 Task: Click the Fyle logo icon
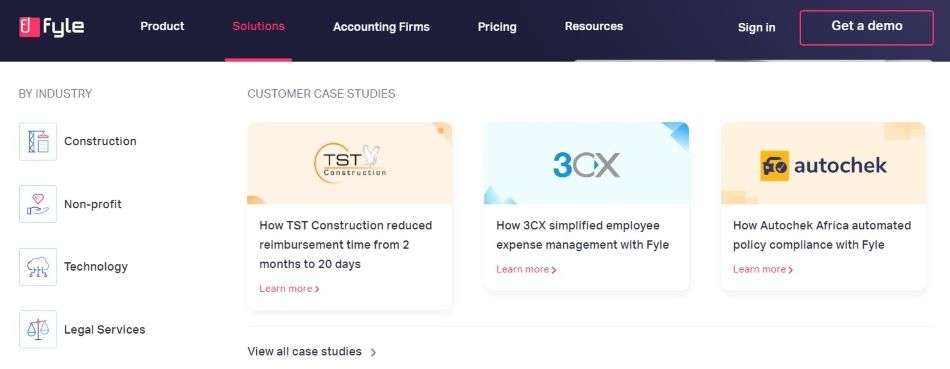pyautogui.click(x=29, y=27)
